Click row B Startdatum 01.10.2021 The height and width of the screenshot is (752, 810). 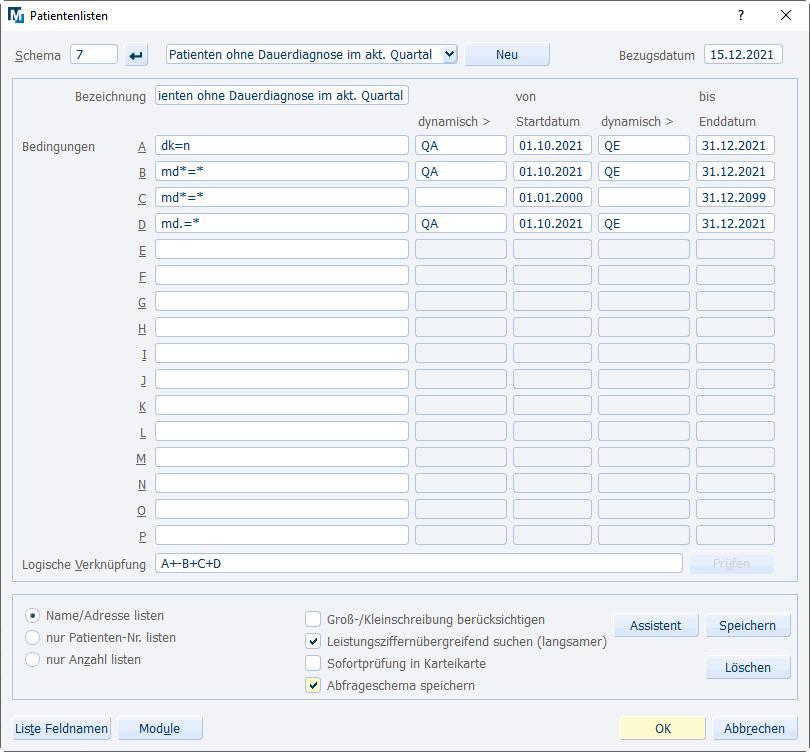[552, 171]
